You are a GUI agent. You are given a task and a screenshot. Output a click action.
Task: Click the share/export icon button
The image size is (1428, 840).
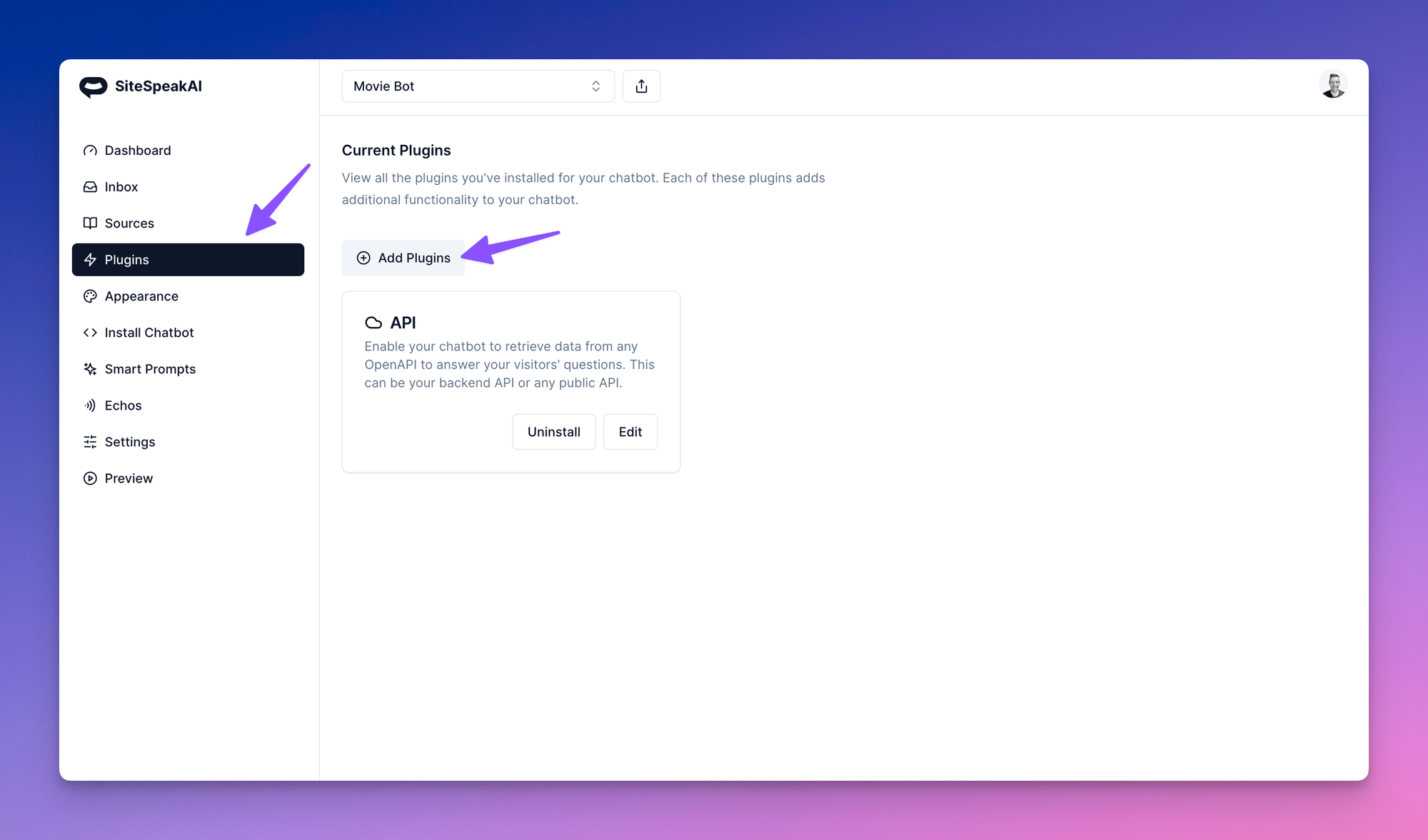click(x=641, y=86)
